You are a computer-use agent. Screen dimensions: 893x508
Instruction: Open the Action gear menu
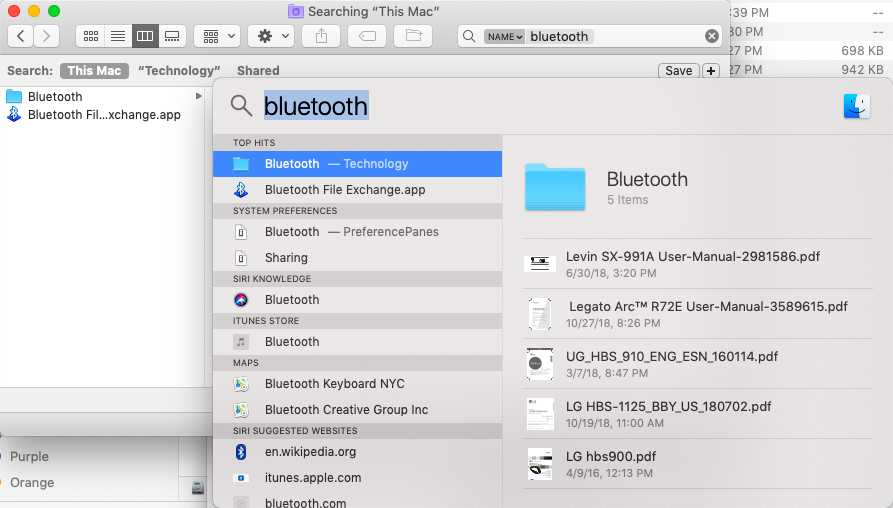coord(271,36)
